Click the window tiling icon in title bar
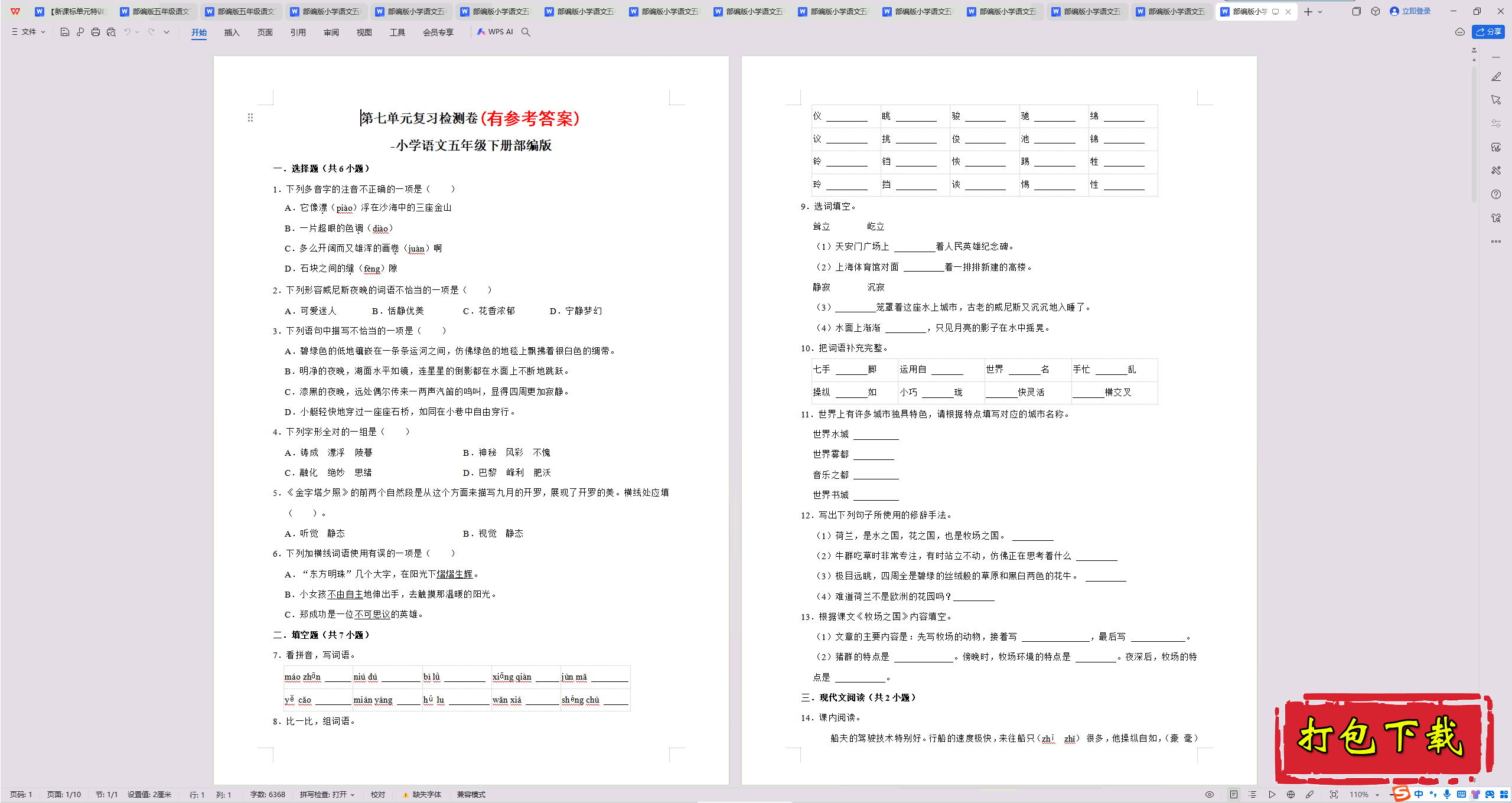The image size is (1512, 803). coord(1356,11)
